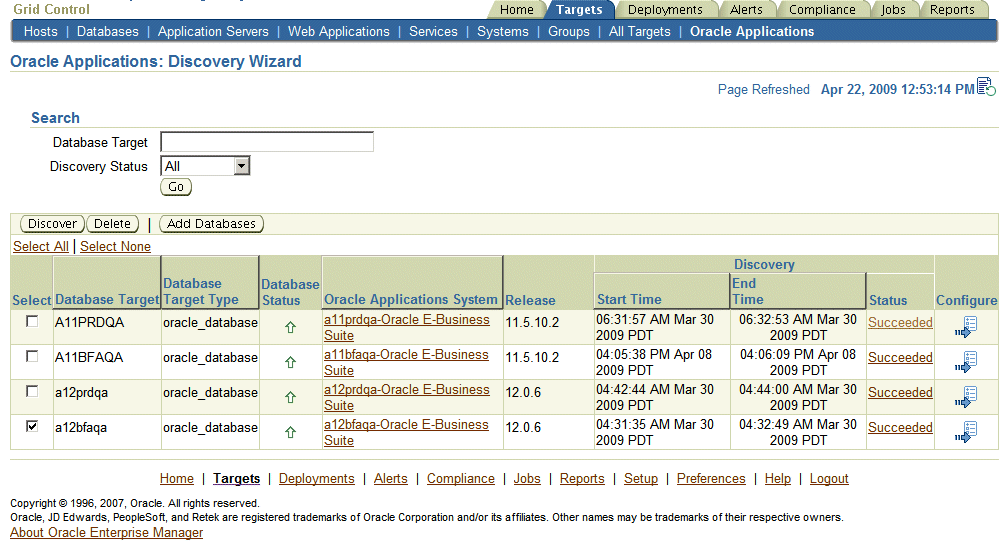
Task: Open Configure icon for a12bfaqa row
Action: pyautogui.click(x=965, y=431)
